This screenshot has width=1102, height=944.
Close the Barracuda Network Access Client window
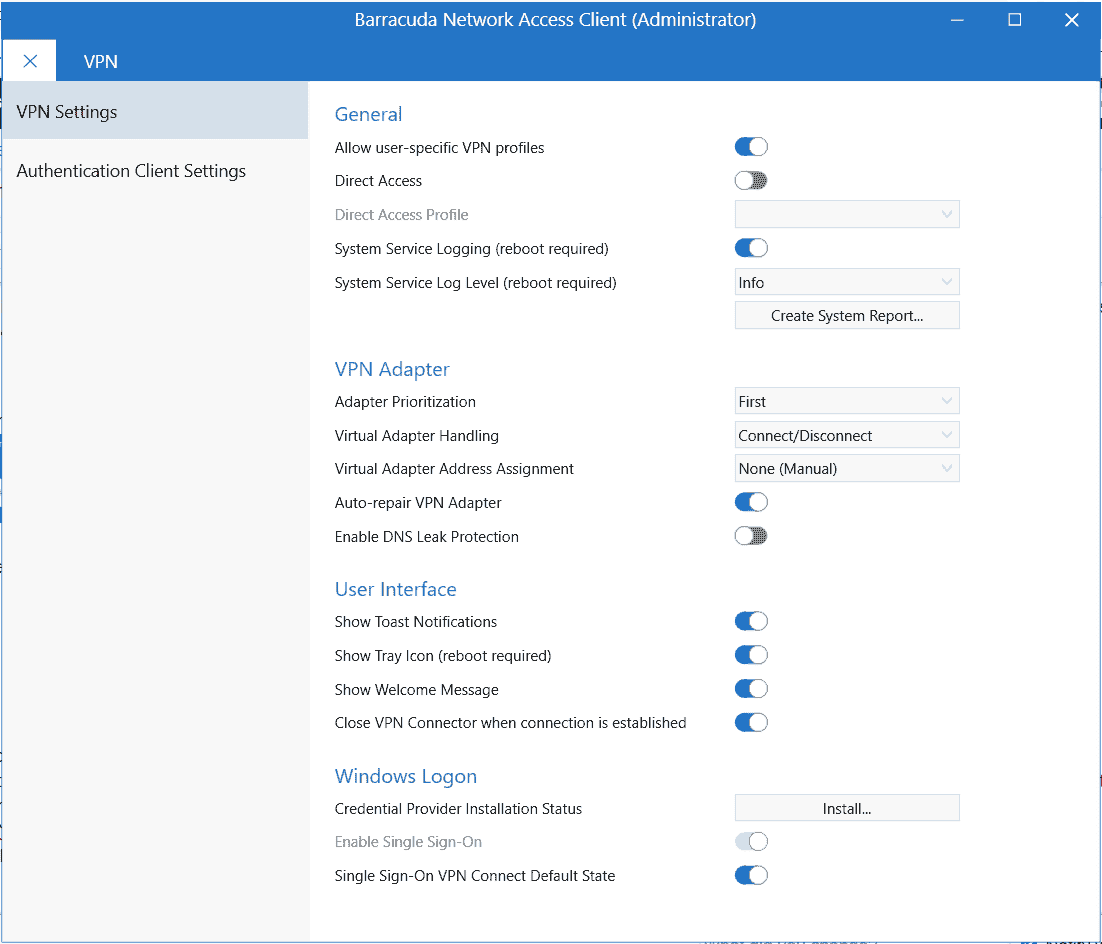(1071, 20)
